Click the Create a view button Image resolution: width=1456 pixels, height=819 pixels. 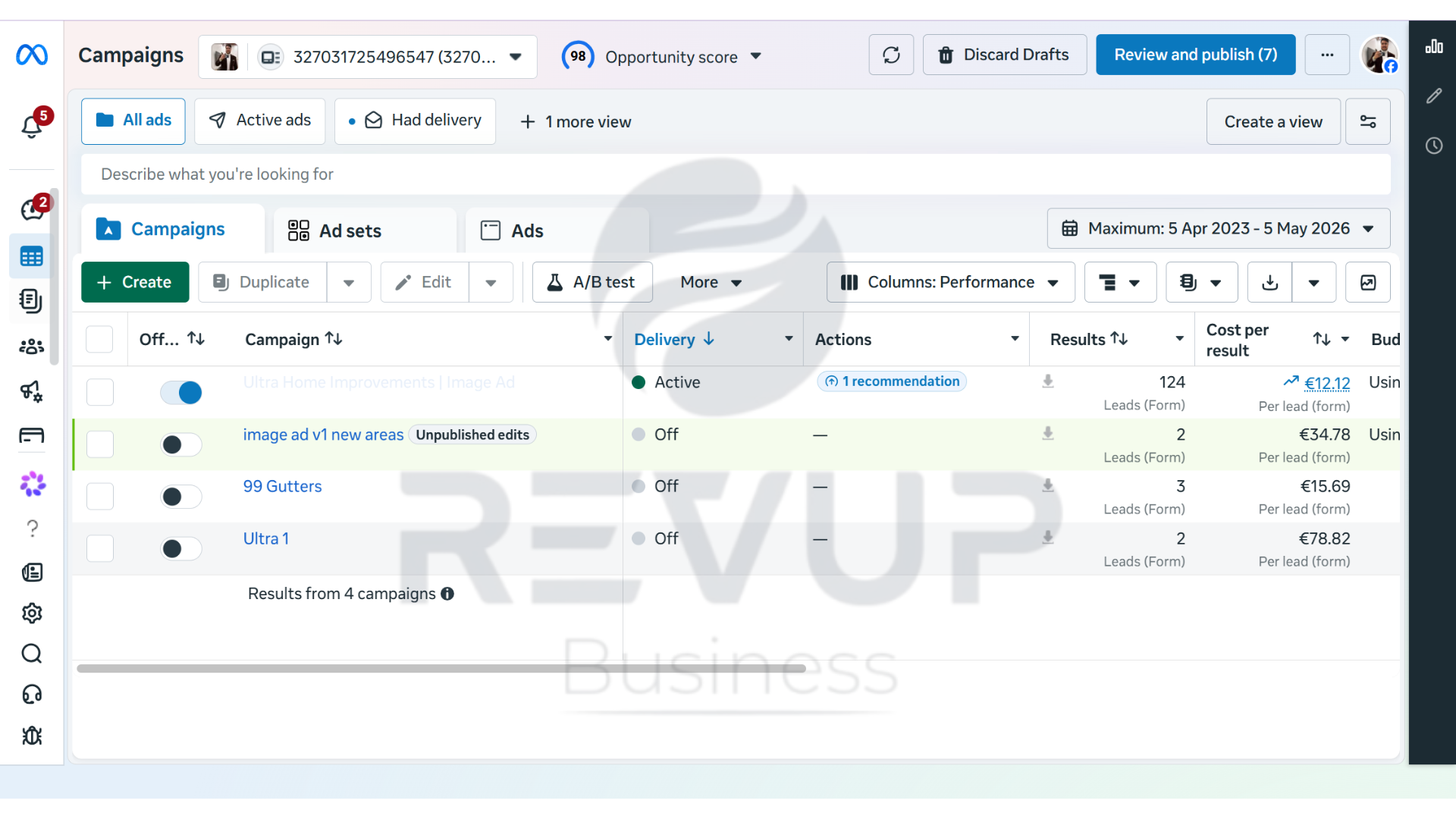coord(1273,121)
